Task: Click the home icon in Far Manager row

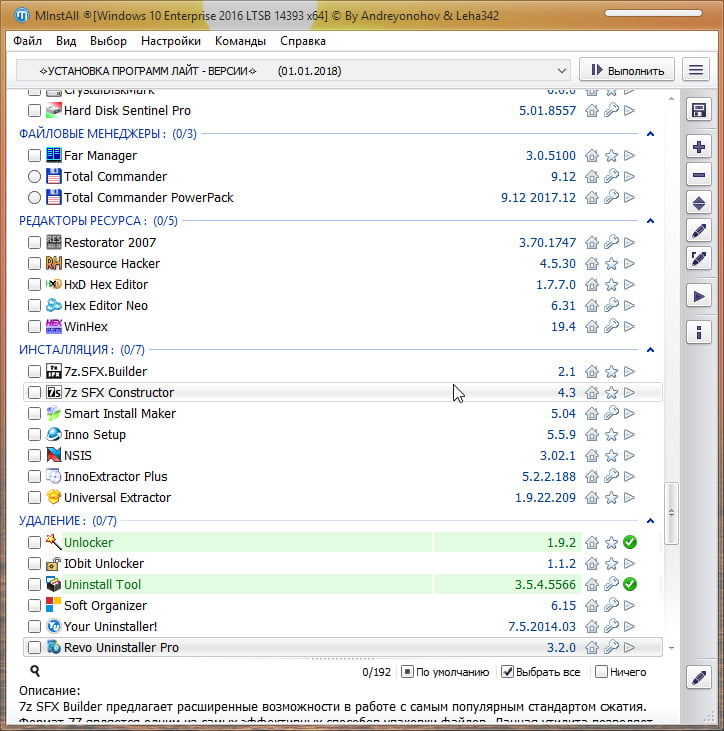Action: pos(592,156)
